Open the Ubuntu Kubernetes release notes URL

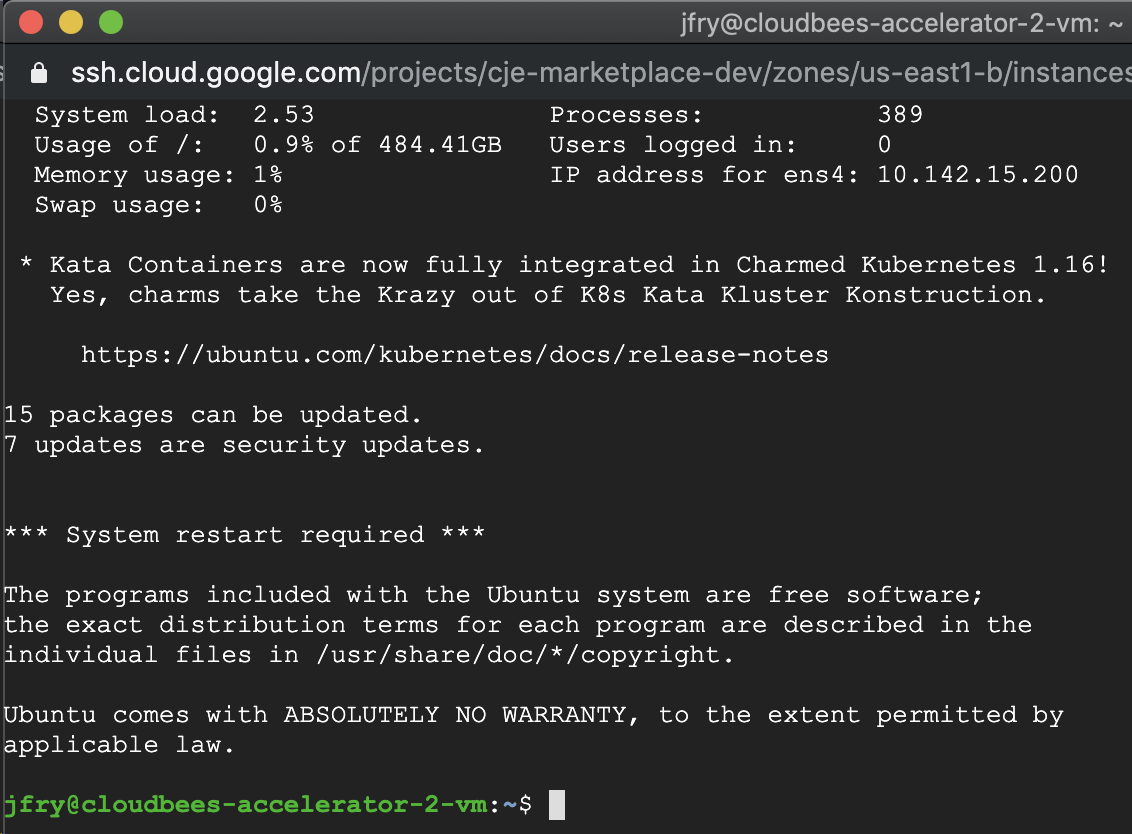click(454, 354)
